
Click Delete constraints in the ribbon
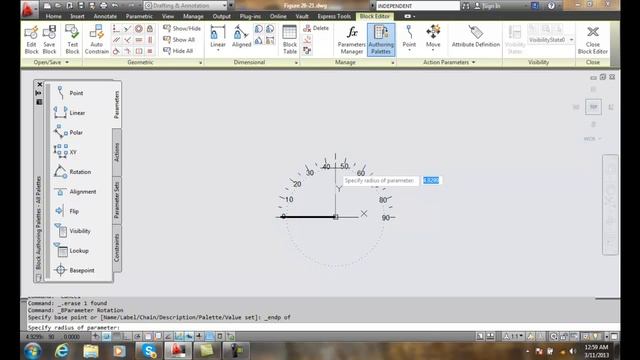pyautogui.click(x=316, y=28)
